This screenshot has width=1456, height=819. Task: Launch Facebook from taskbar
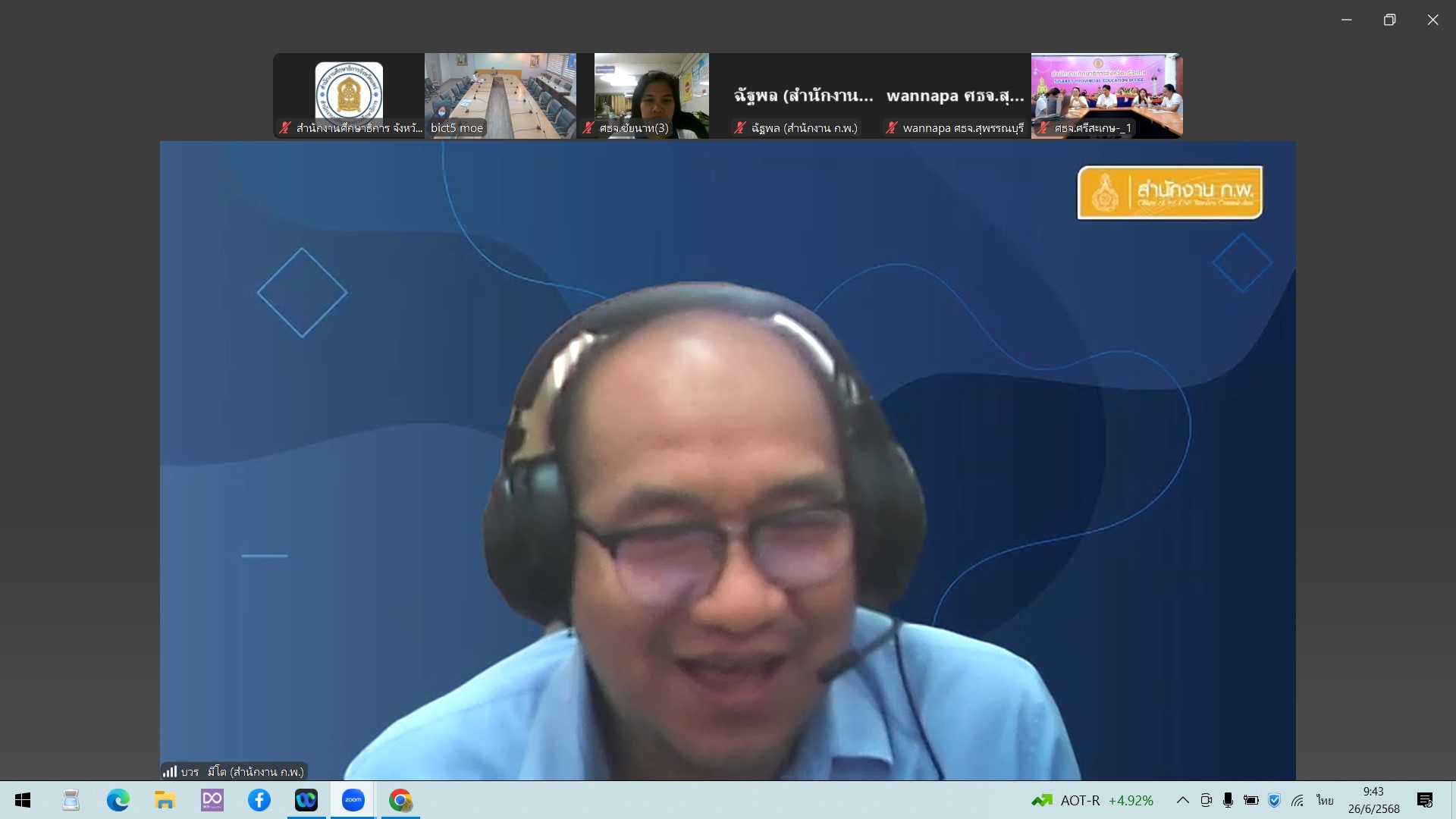coord(259,800)
